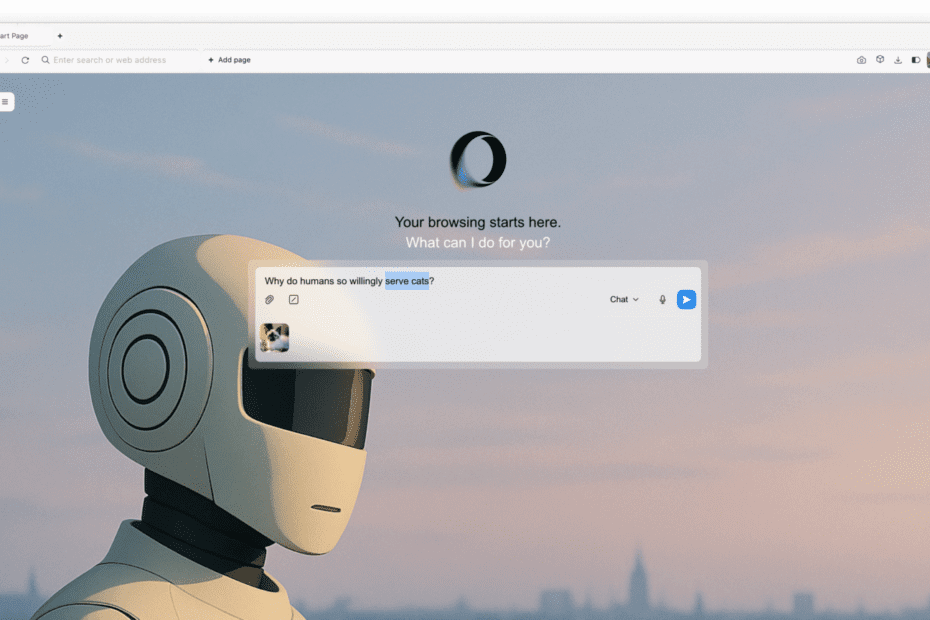This screenshot has height=620, width=930.
Task: Click the search address bar magnifier
Action: [x=44, y=60]
